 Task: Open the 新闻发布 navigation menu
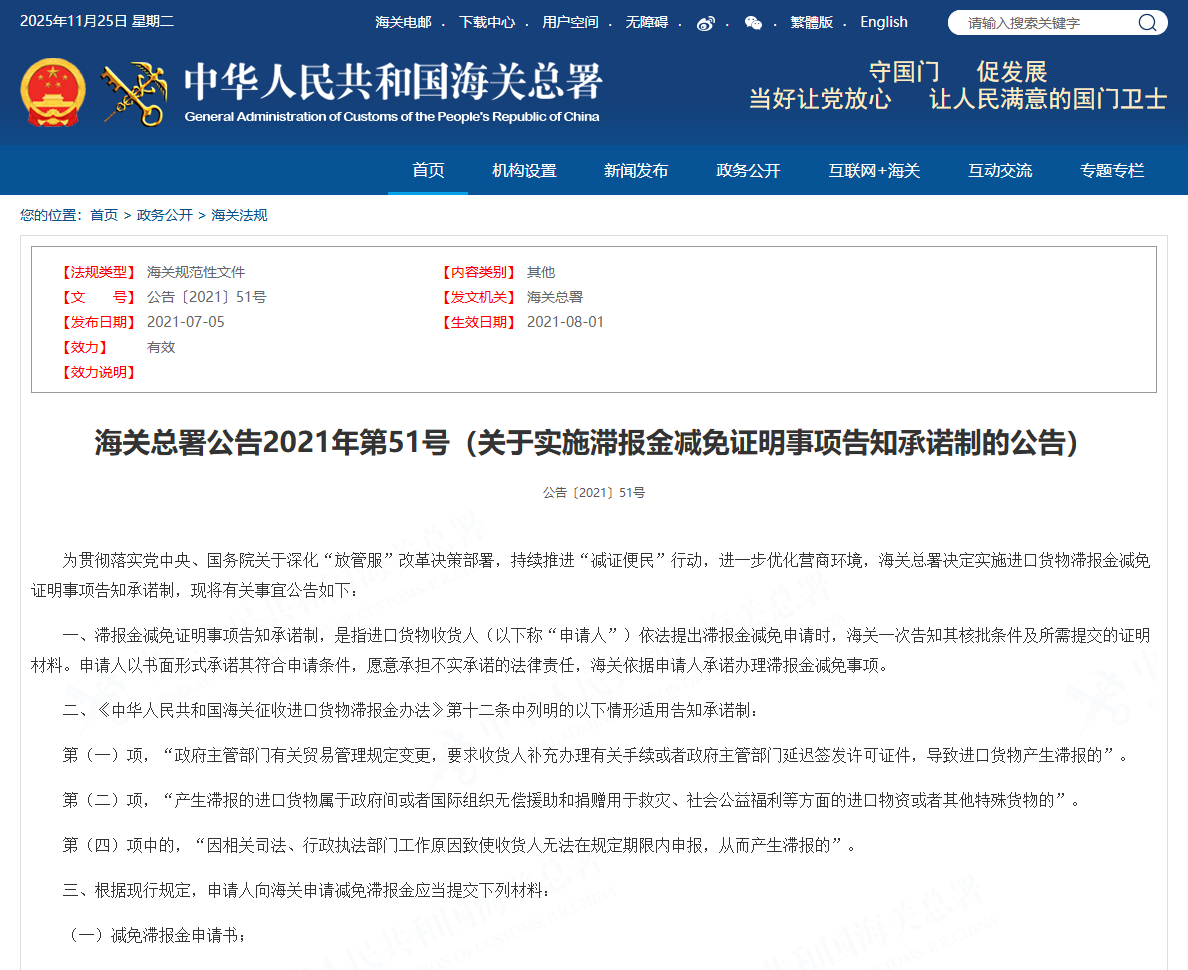click(636, 171)
